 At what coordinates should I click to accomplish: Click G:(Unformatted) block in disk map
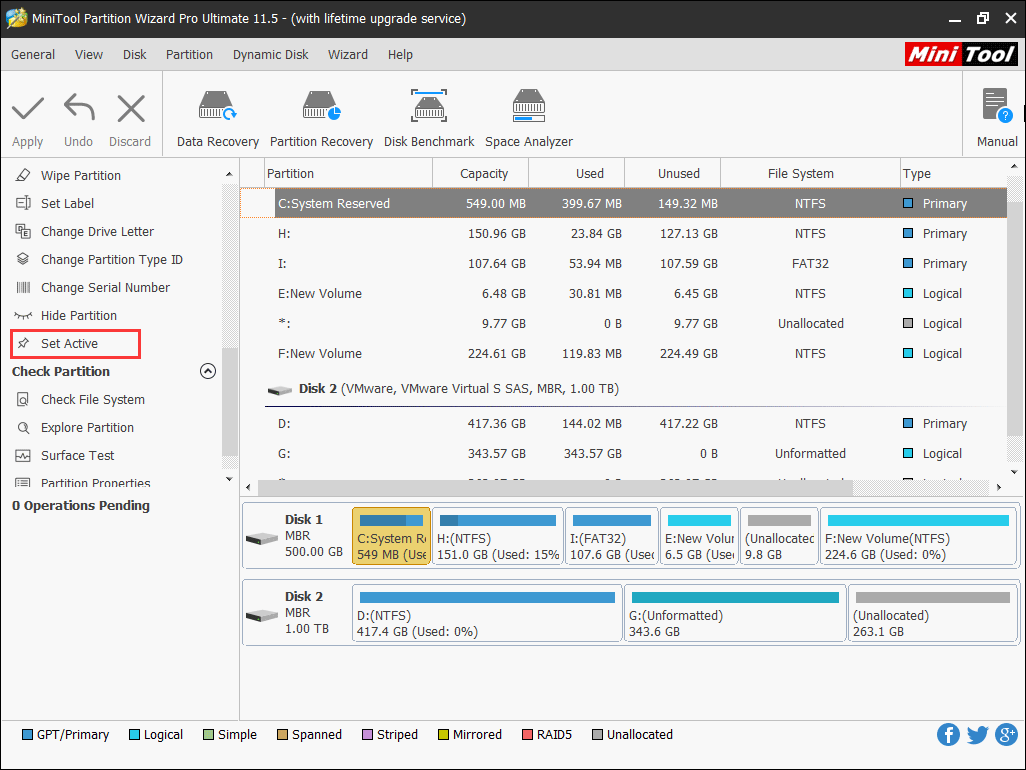click(735, 613)
